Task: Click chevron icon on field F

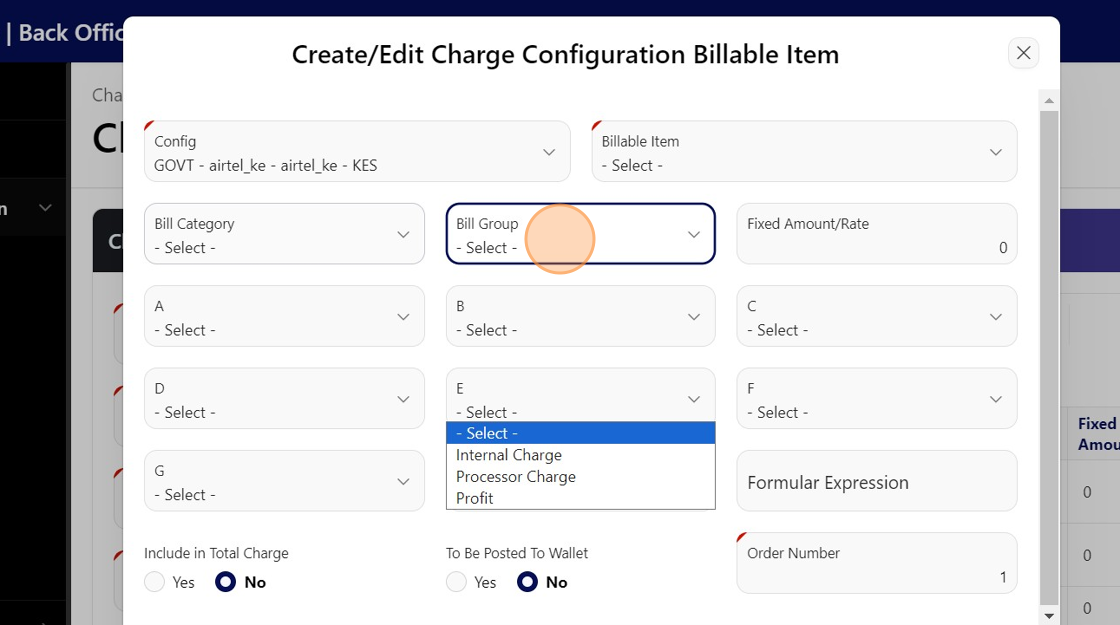Action: [996, 399]
